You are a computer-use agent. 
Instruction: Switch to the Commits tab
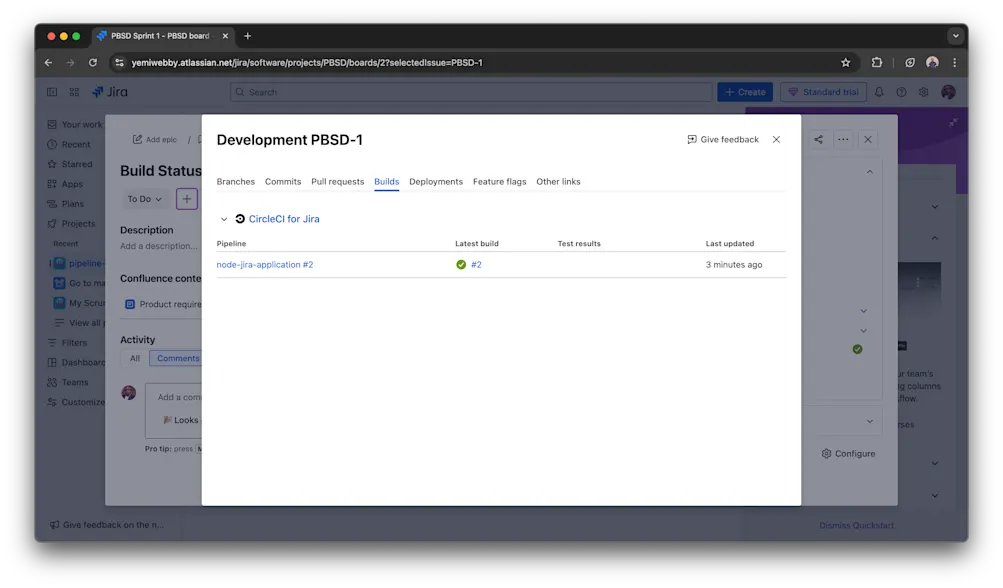coord(282,181)
